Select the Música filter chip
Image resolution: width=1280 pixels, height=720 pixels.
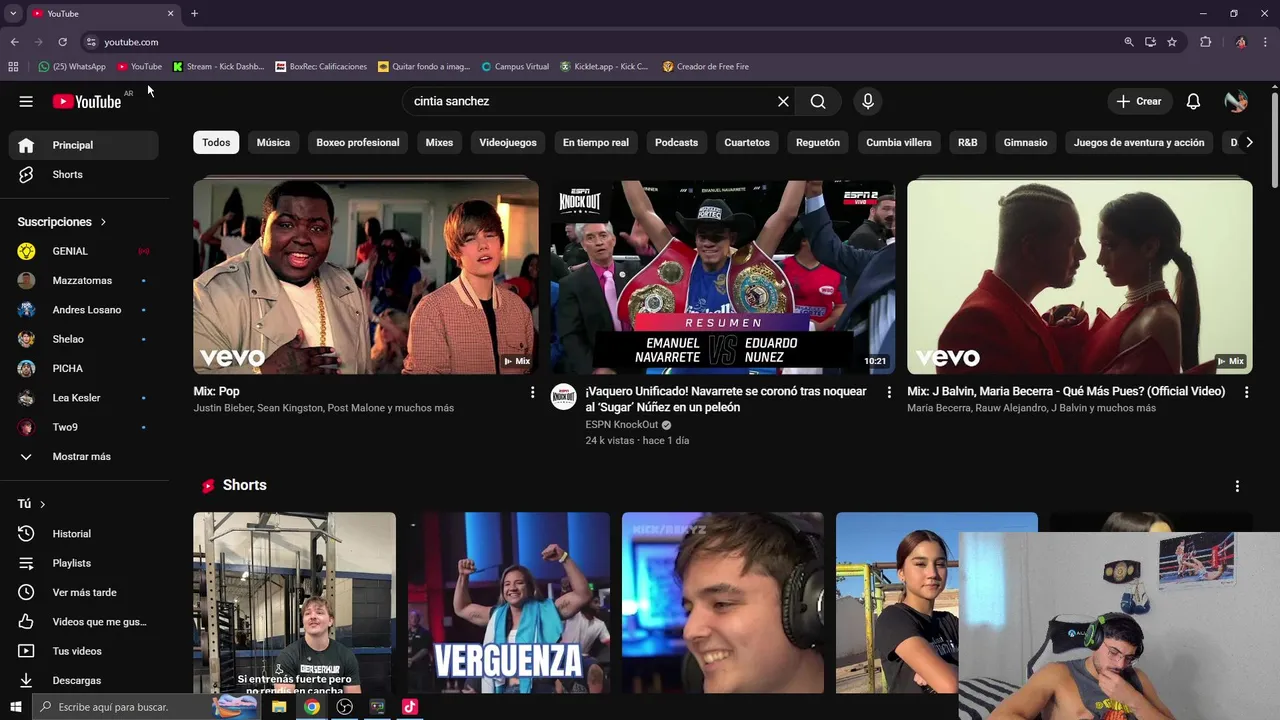(x=273, y=142)
